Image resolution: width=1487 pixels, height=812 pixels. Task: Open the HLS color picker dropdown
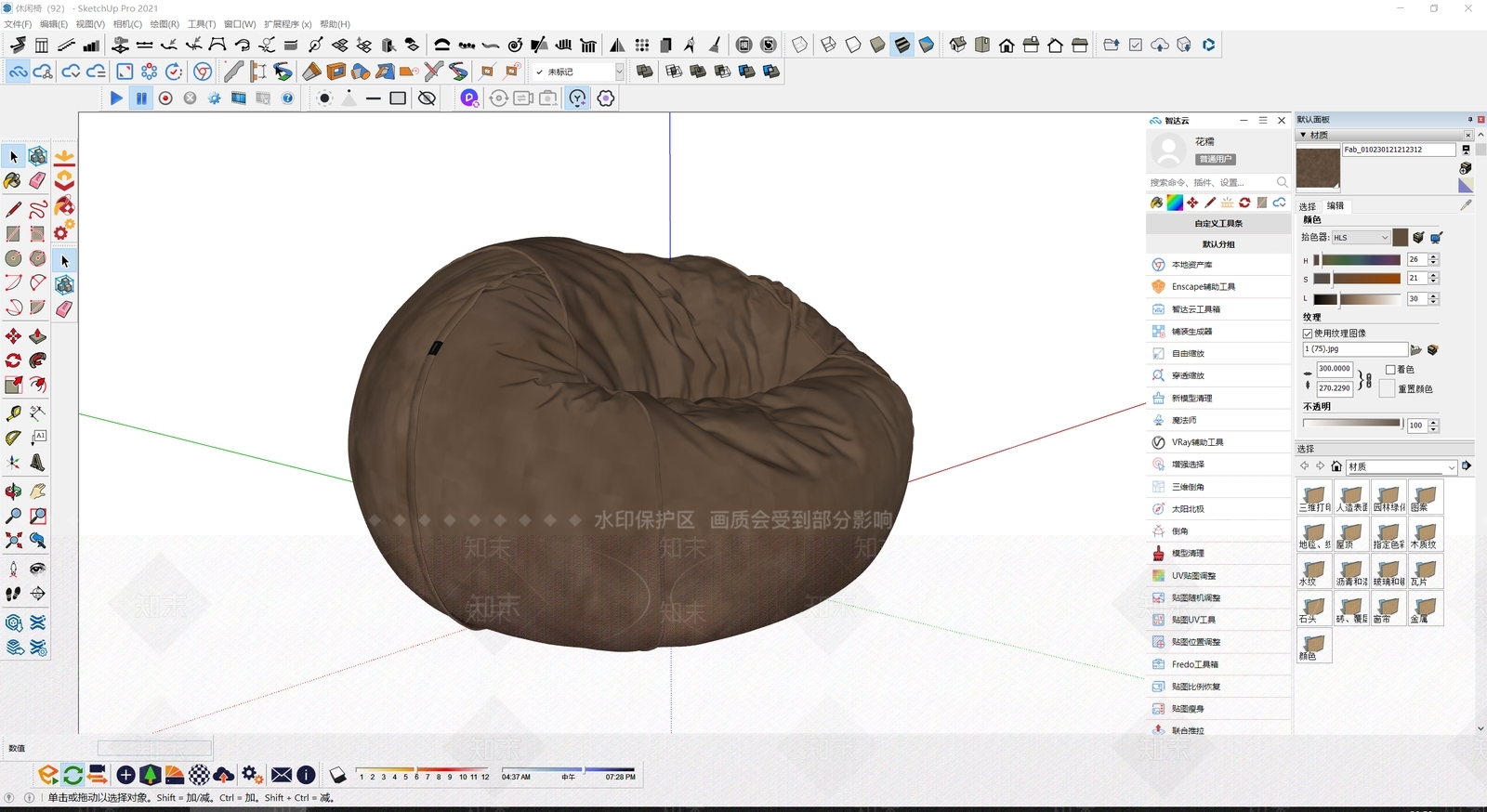(1361, 238)
